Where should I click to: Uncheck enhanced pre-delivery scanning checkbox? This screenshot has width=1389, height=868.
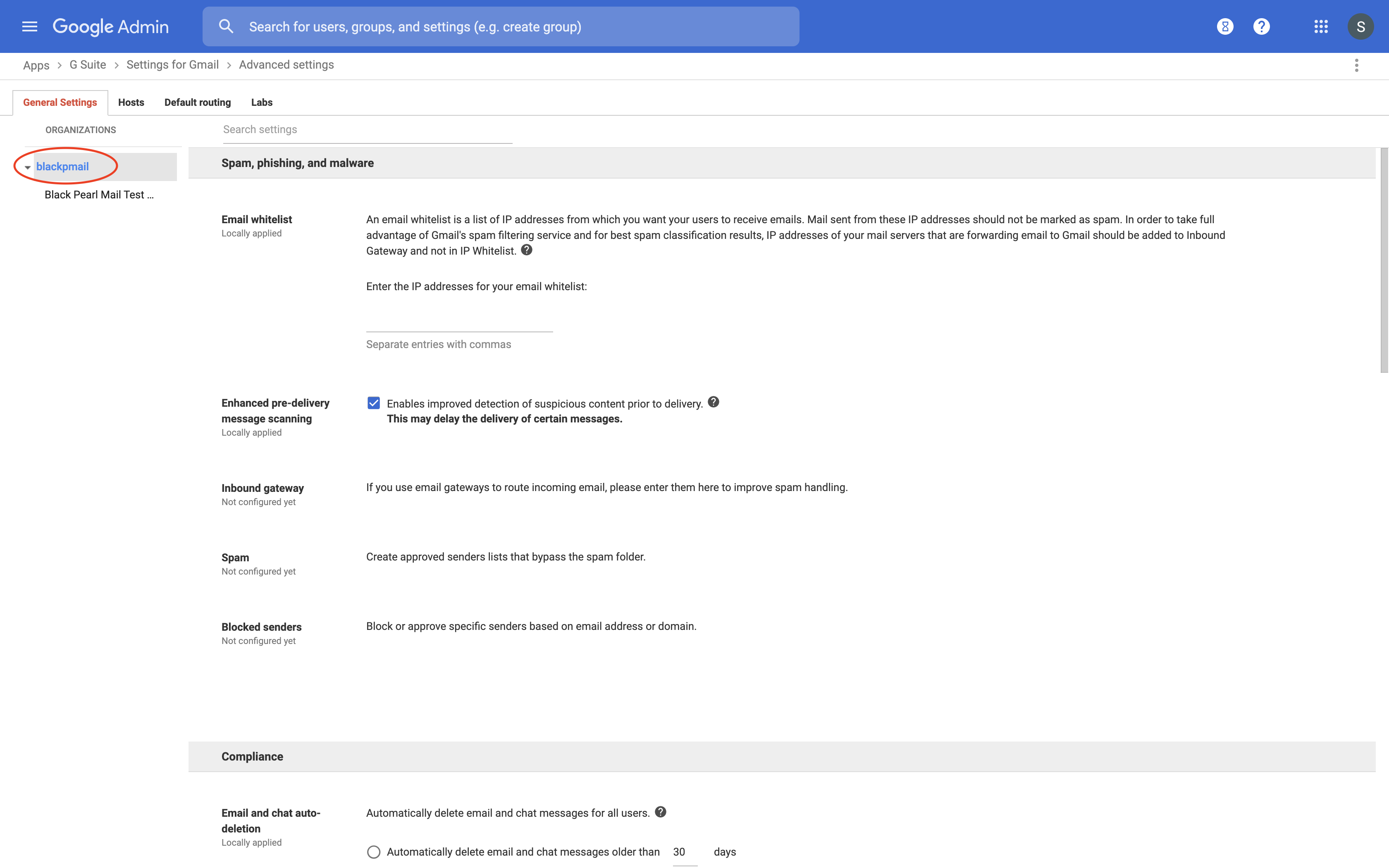tap(374, 403)
